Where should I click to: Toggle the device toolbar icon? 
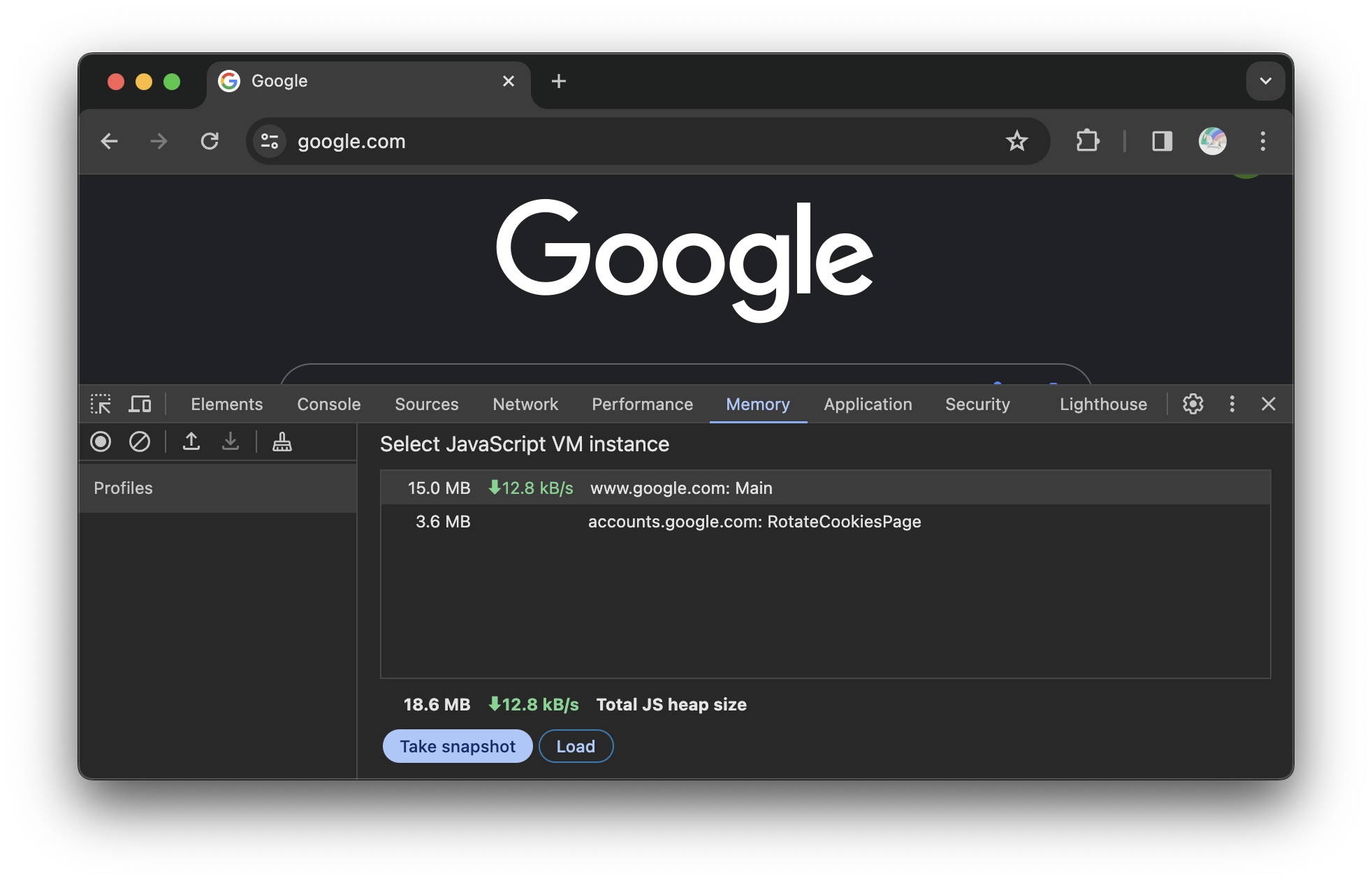click(x=140, y=404)
